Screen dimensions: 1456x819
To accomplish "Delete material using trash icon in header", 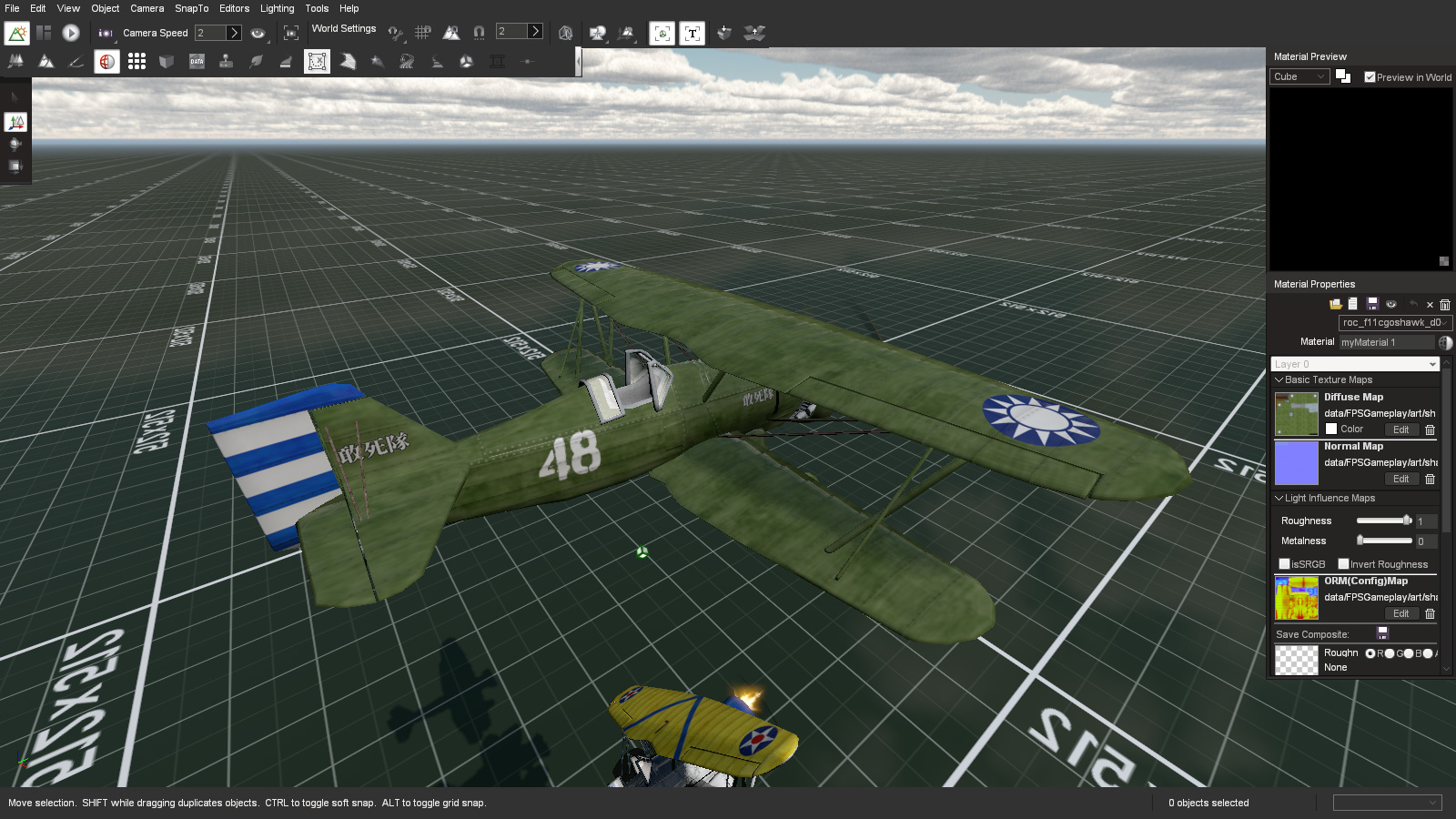I will point(1445,305).
